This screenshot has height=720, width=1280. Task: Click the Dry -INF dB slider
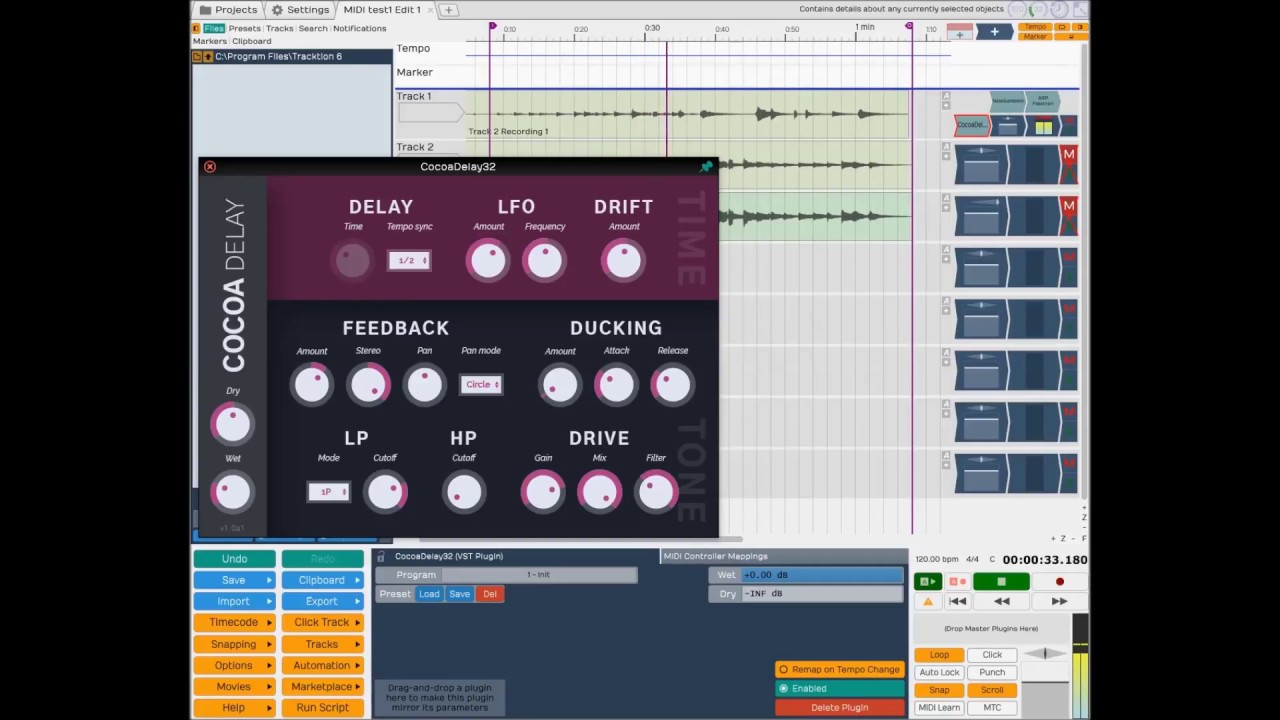coord(822,594)
